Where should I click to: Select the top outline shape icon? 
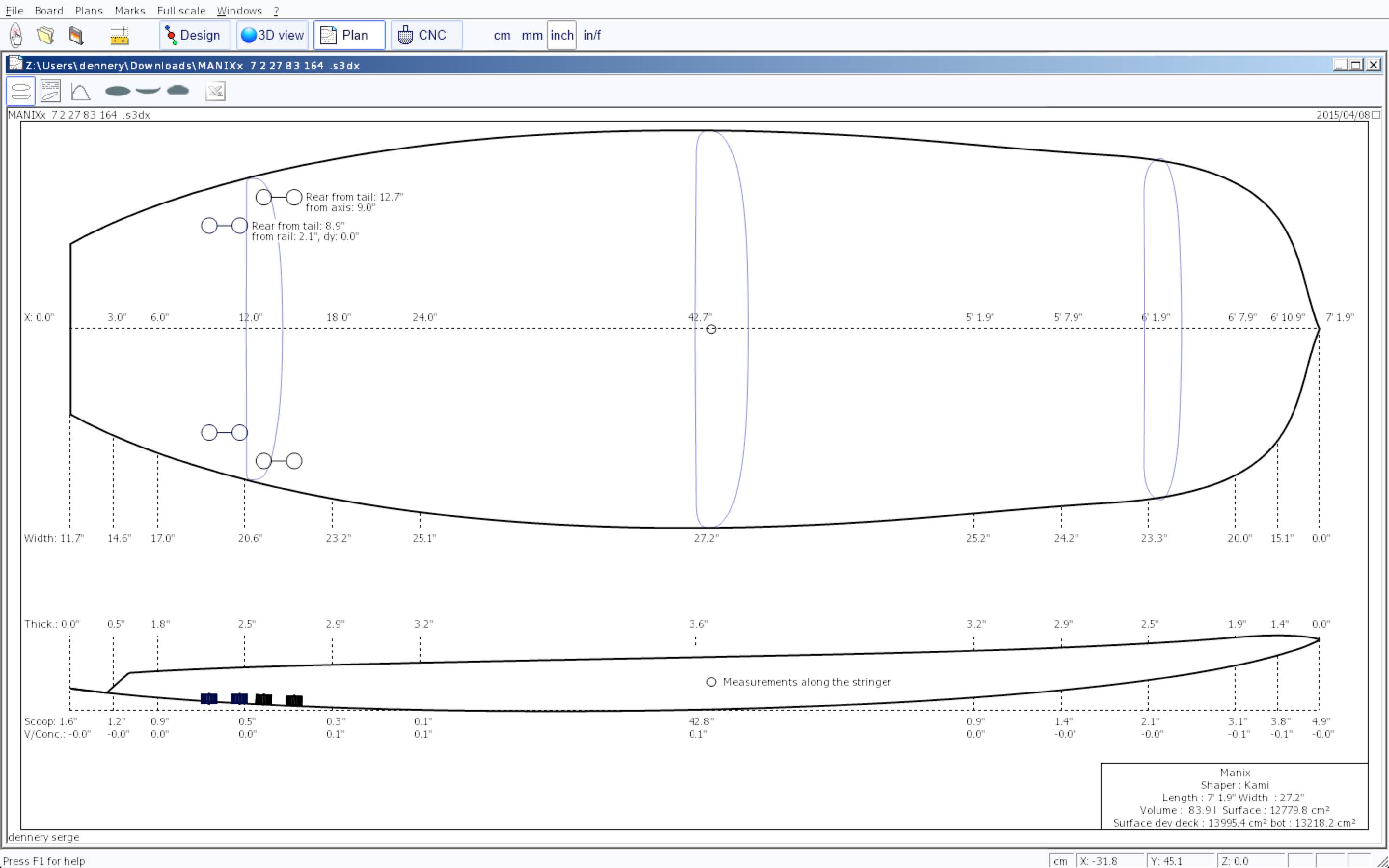pyautogui.click(x=118, y=91)
